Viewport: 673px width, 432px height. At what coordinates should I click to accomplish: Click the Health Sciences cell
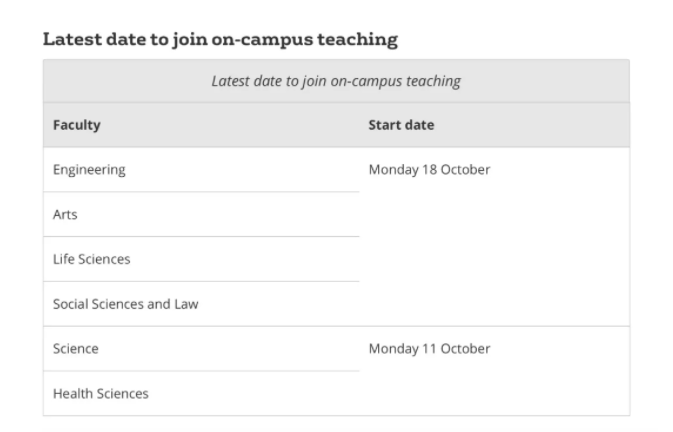tap(101, 394)
